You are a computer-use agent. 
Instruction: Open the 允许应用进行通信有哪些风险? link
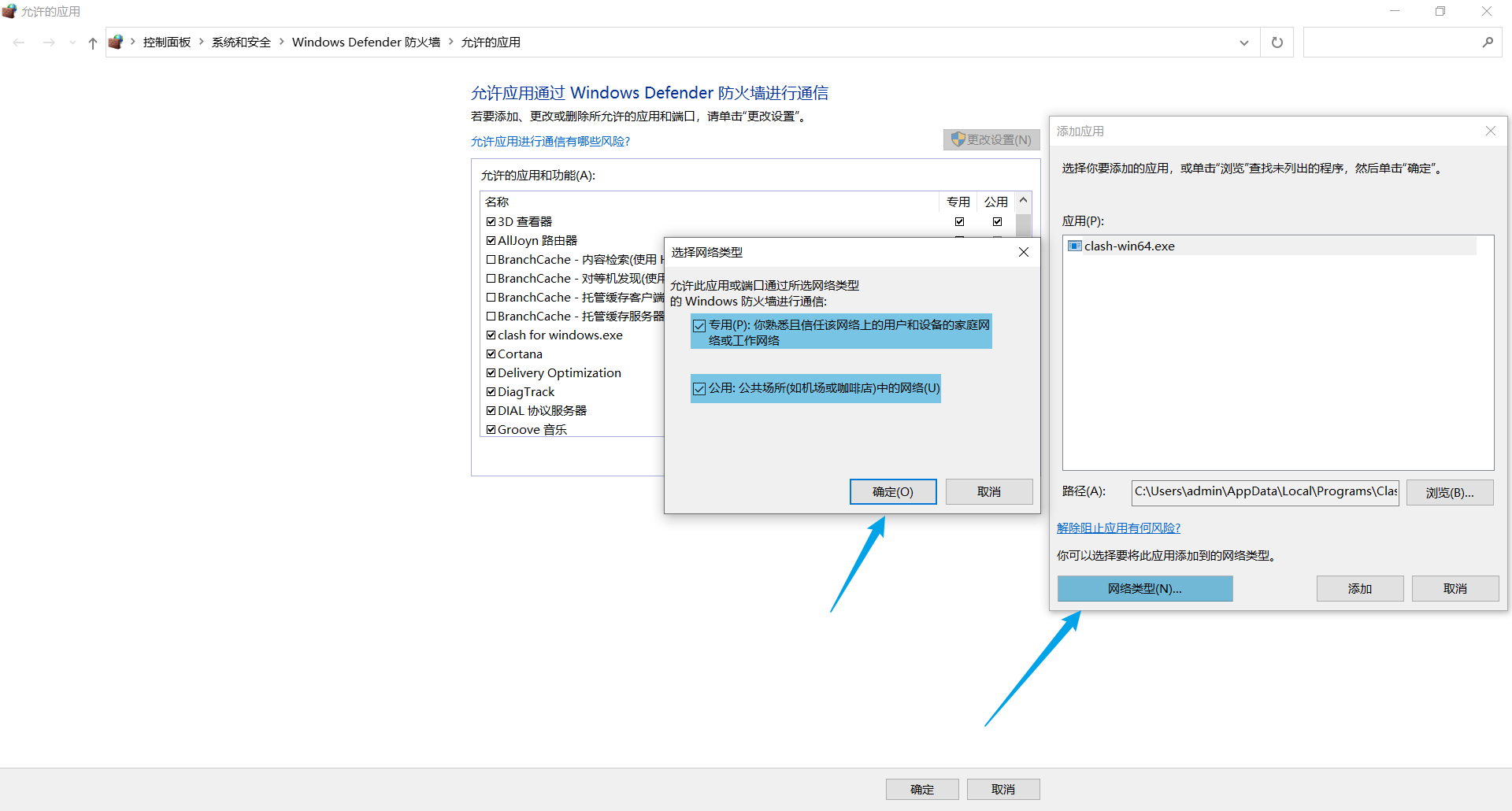point(550,142)
